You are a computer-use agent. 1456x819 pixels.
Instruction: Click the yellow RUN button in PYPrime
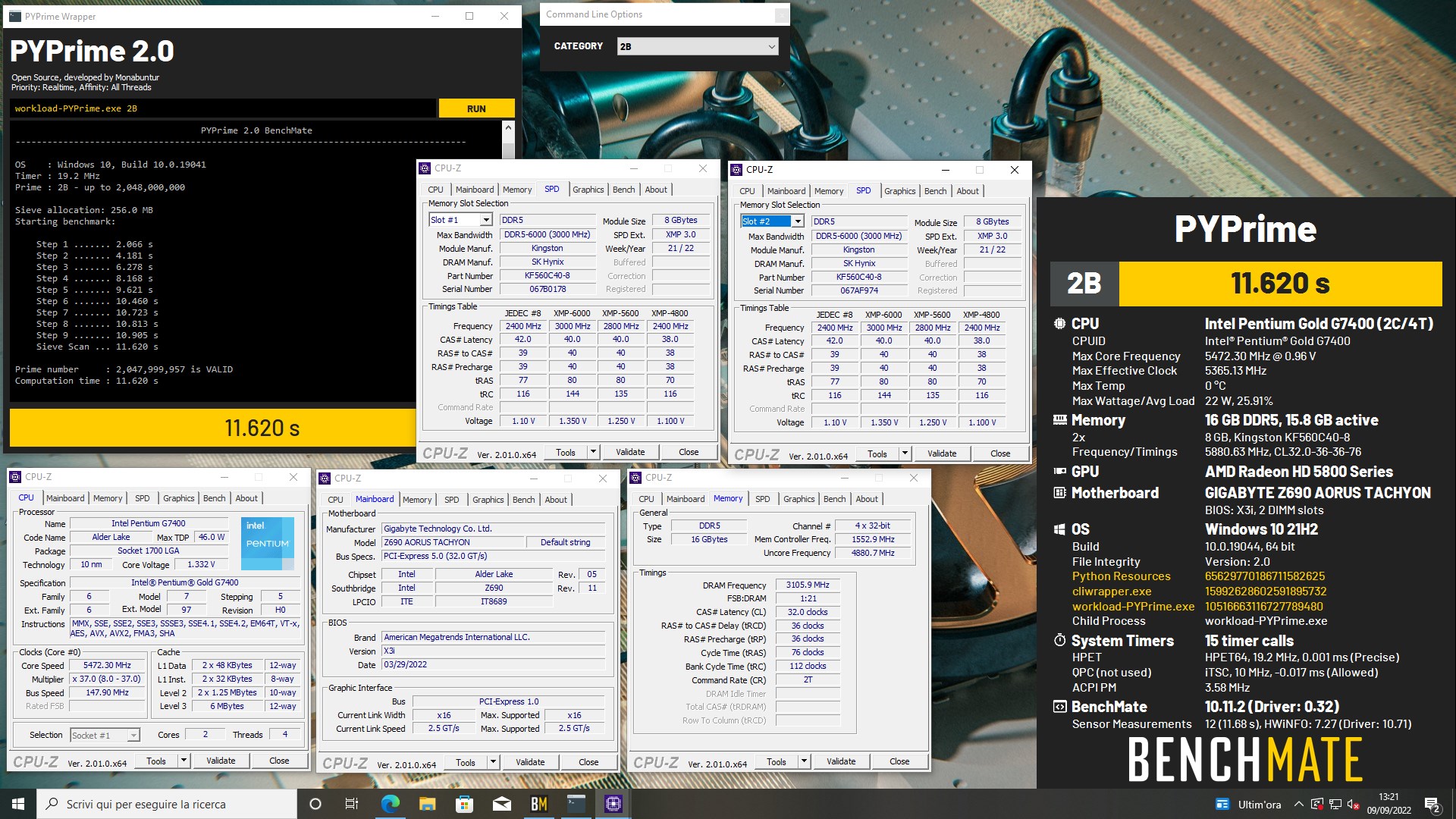(x=476, y=108)
